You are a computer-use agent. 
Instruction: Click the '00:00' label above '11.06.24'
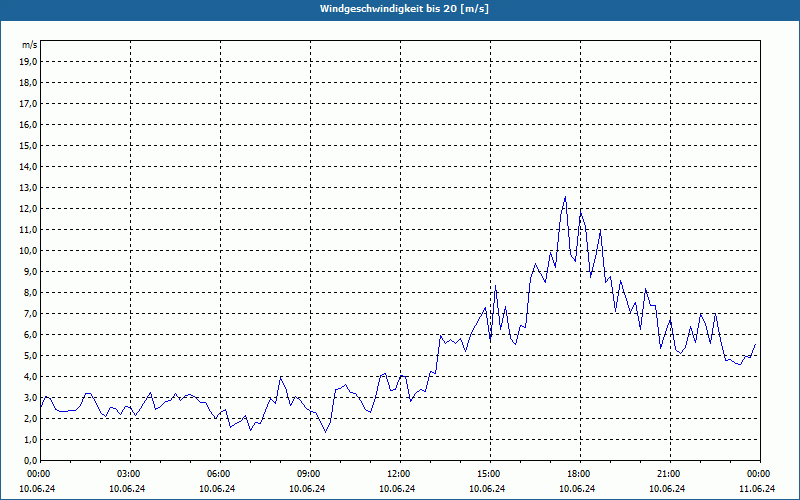click(x=757, y=474)
